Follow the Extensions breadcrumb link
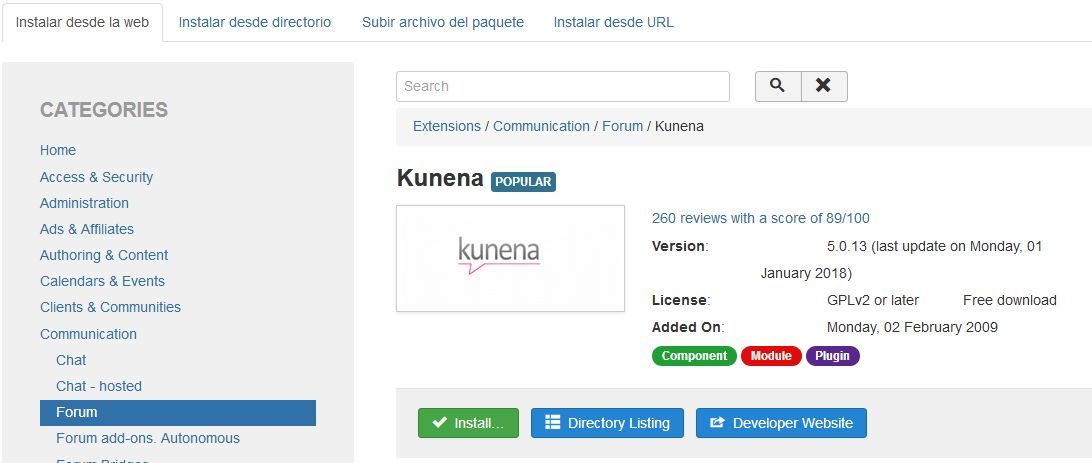This screenshot has width=1092, height=463. click(446, 126)
